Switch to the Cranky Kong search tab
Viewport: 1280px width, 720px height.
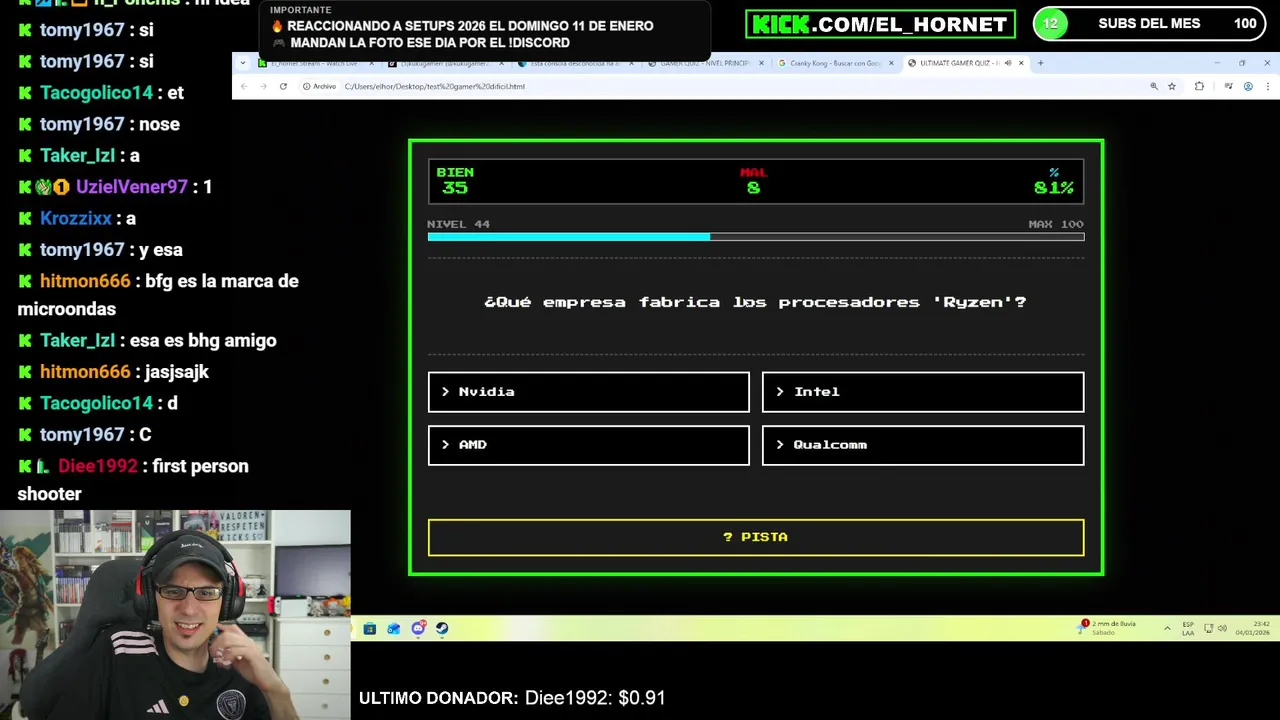click(x=836, y=63)
